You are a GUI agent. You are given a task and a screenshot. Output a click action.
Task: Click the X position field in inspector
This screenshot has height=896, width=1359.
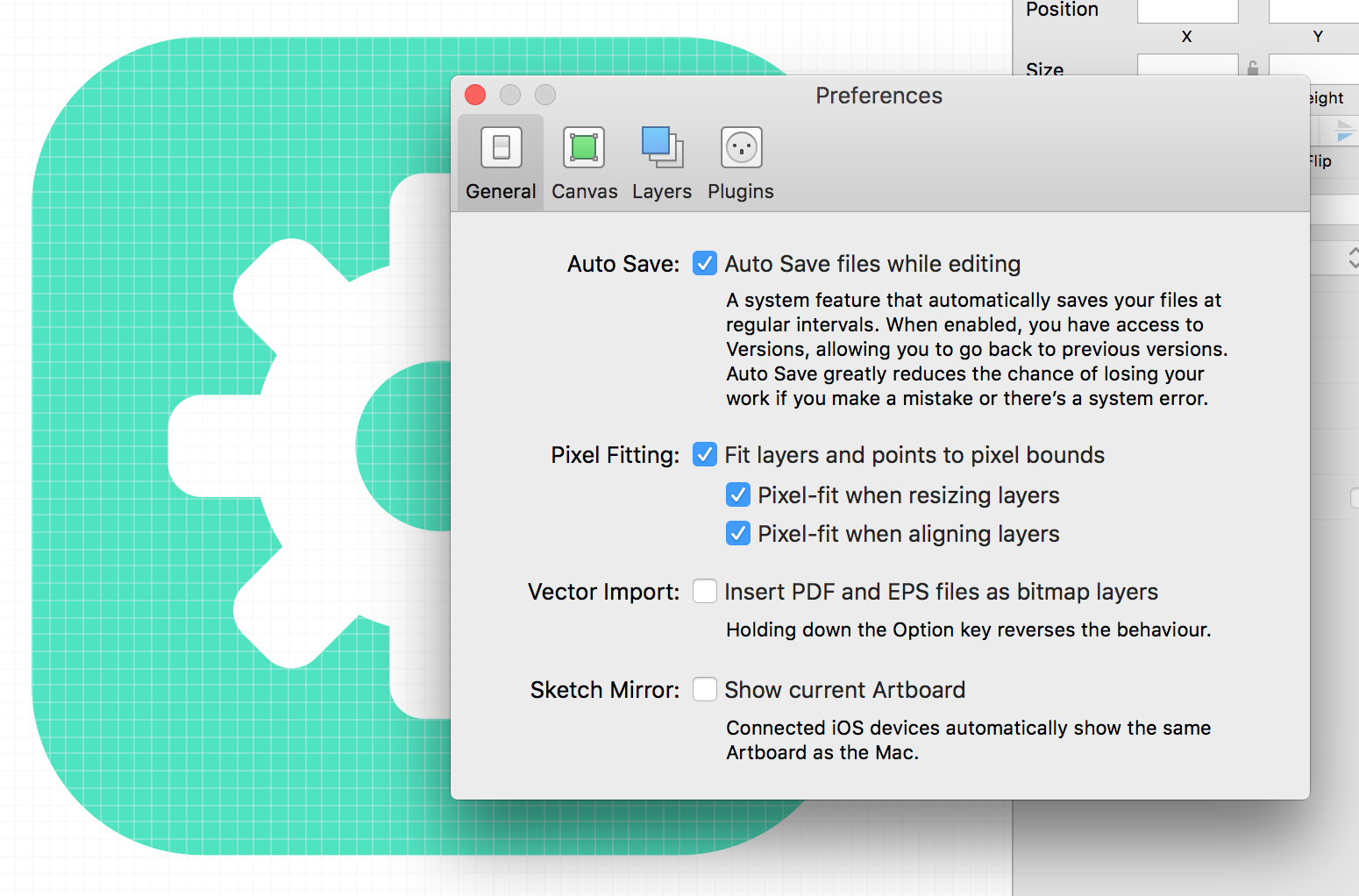[x=1187, y=11]
